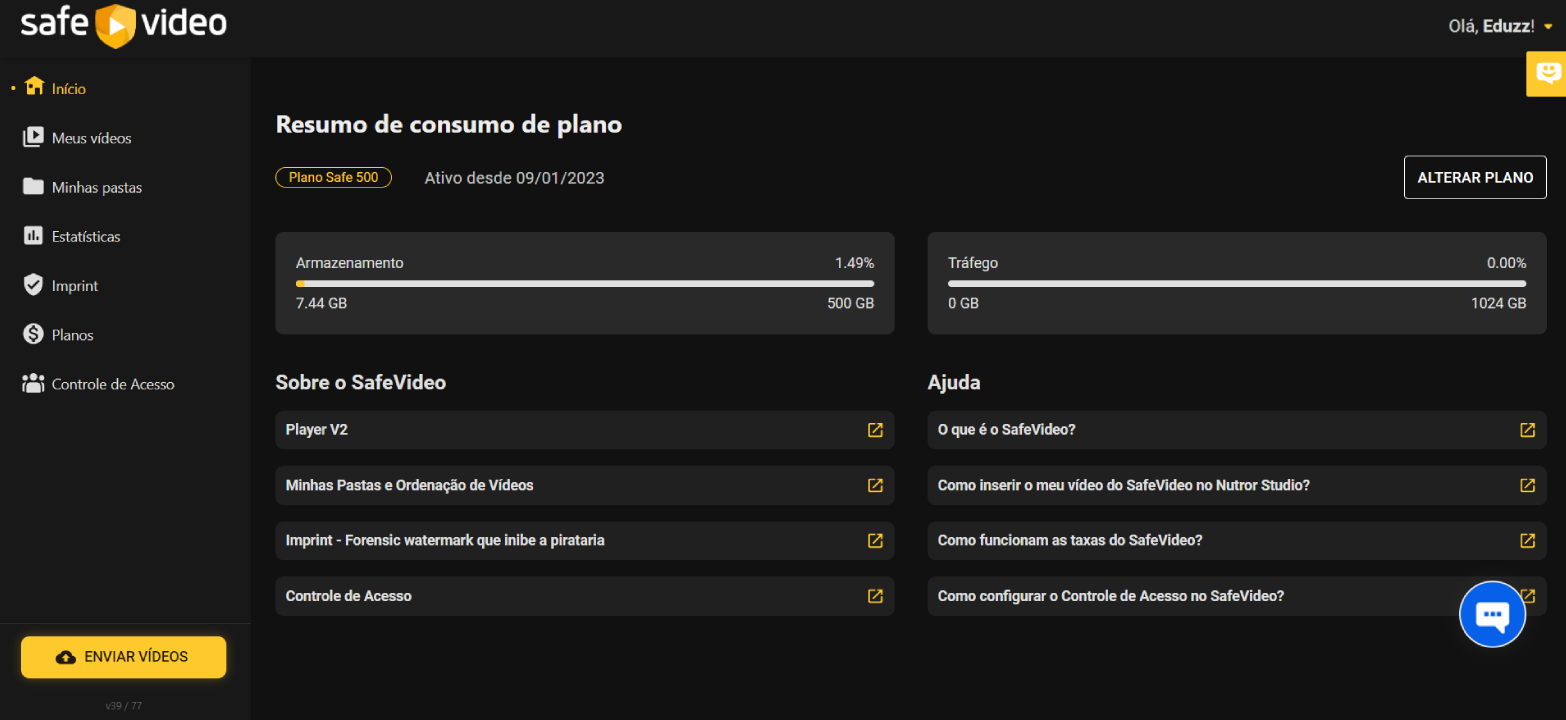Image resolution: width=1566 pixels, height=720 pixels.
Task: Click the Minhas pastas folder icon
Action: [33, 187]
